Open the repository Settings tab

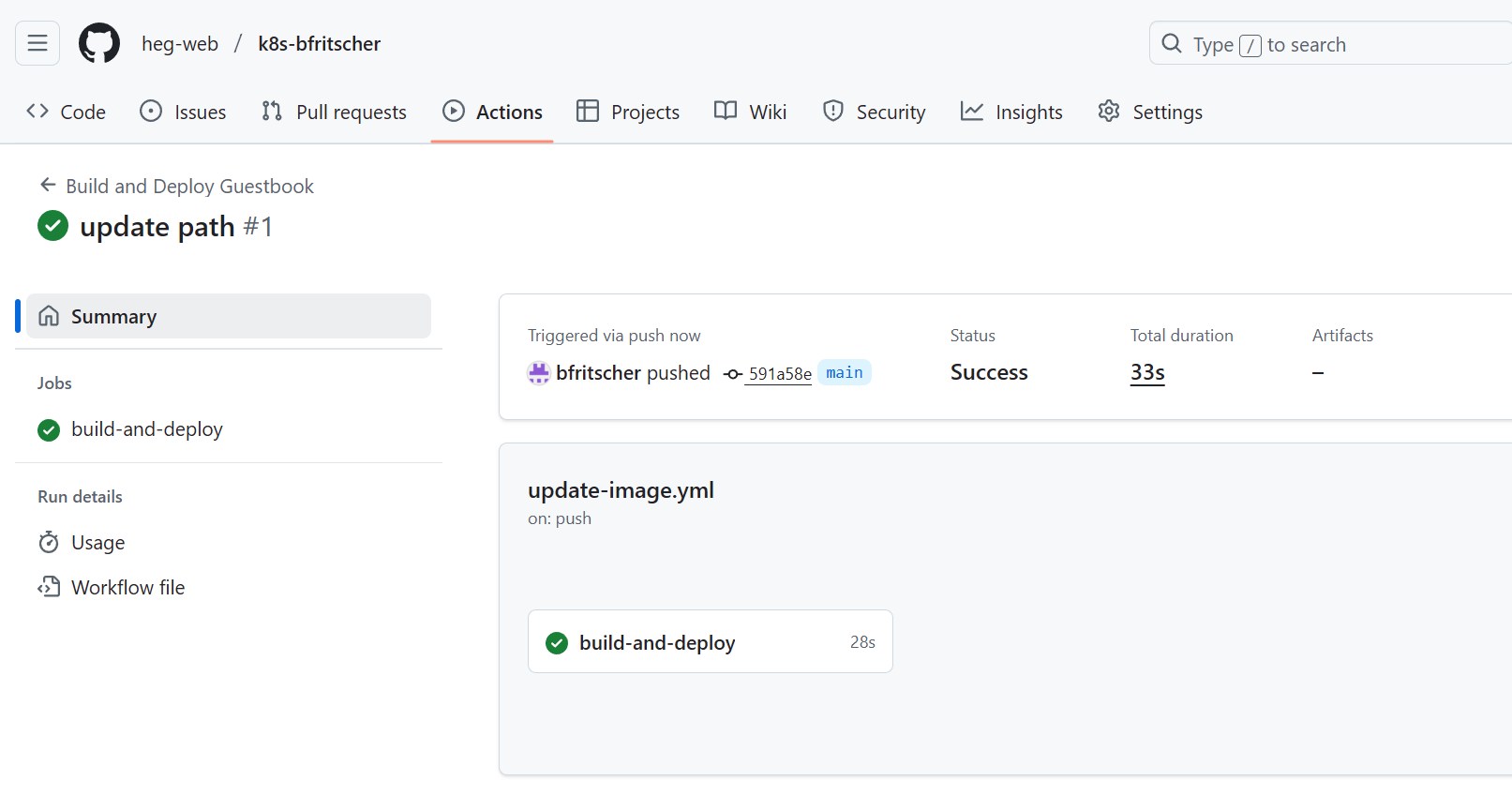tap(1150, 113)
